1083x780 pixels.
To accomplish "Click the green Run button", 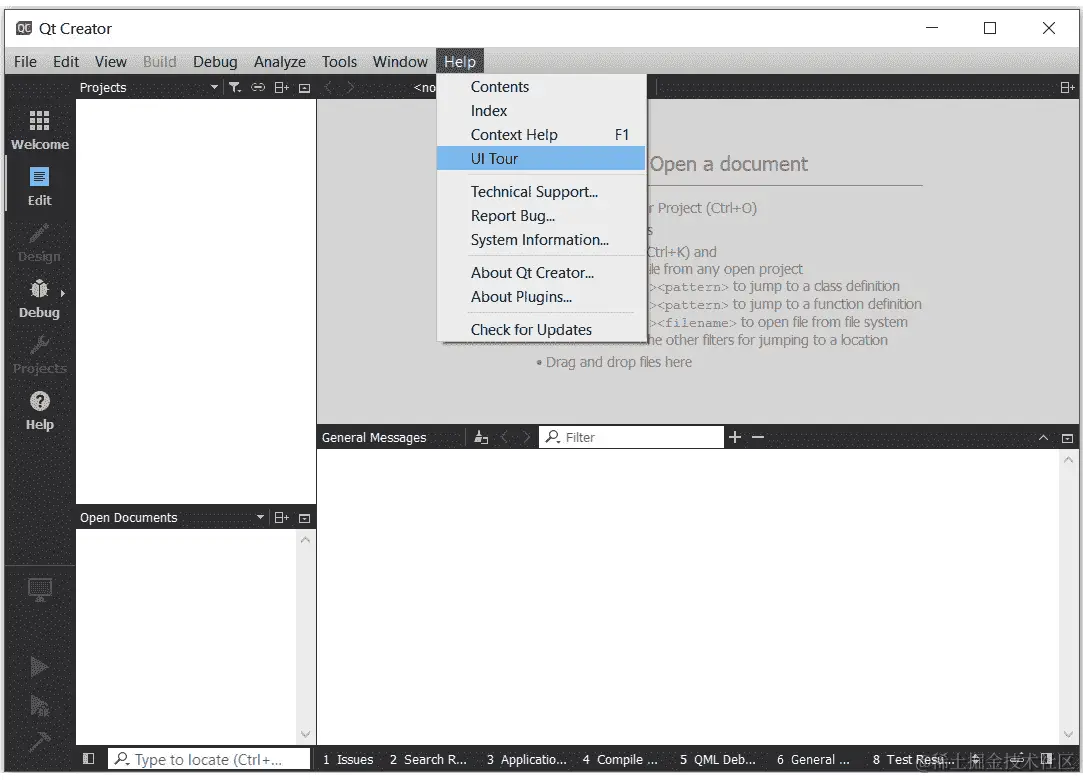I will coord(39,667).
